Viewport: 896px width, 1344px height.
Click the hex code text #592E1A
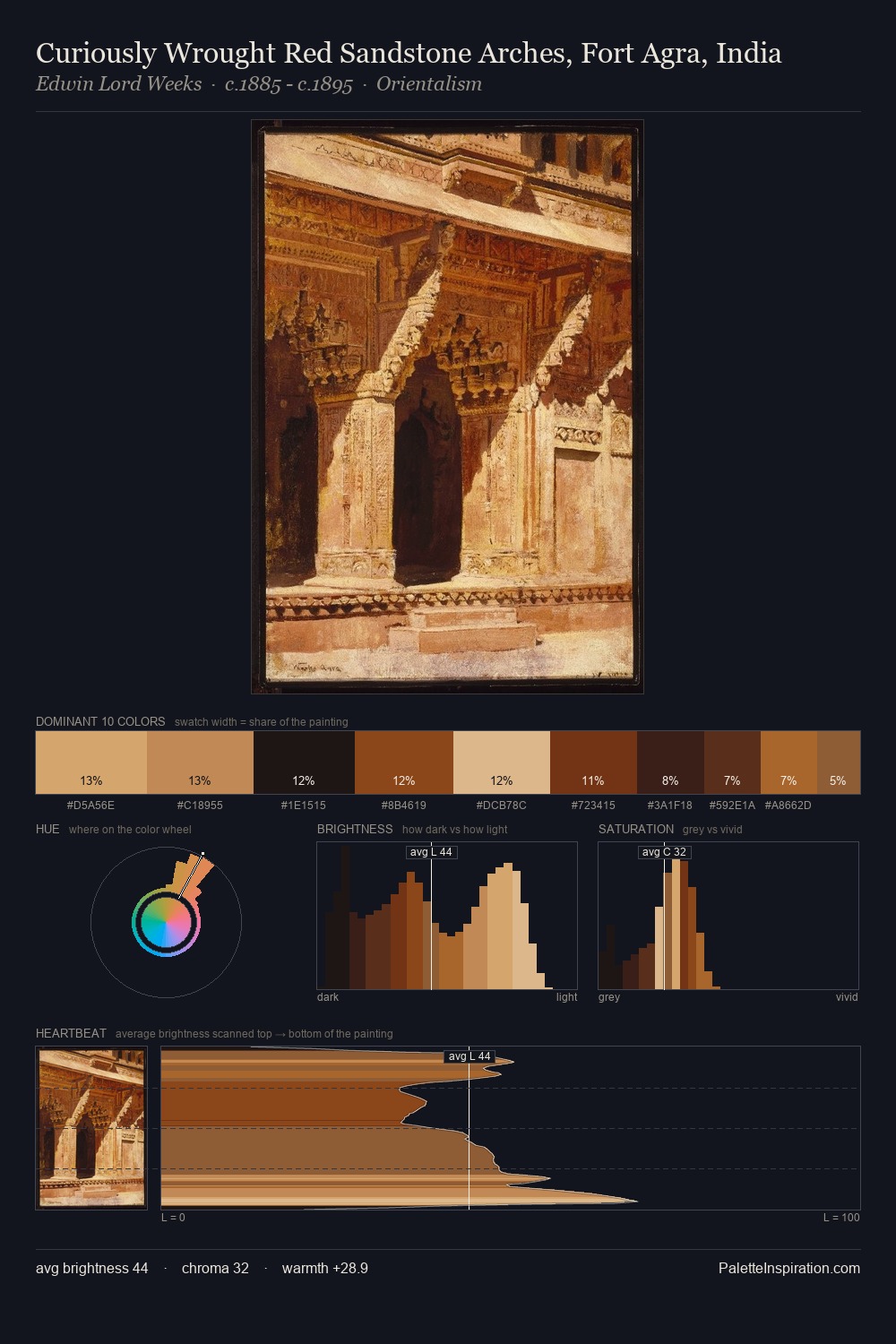coord(732,806)
